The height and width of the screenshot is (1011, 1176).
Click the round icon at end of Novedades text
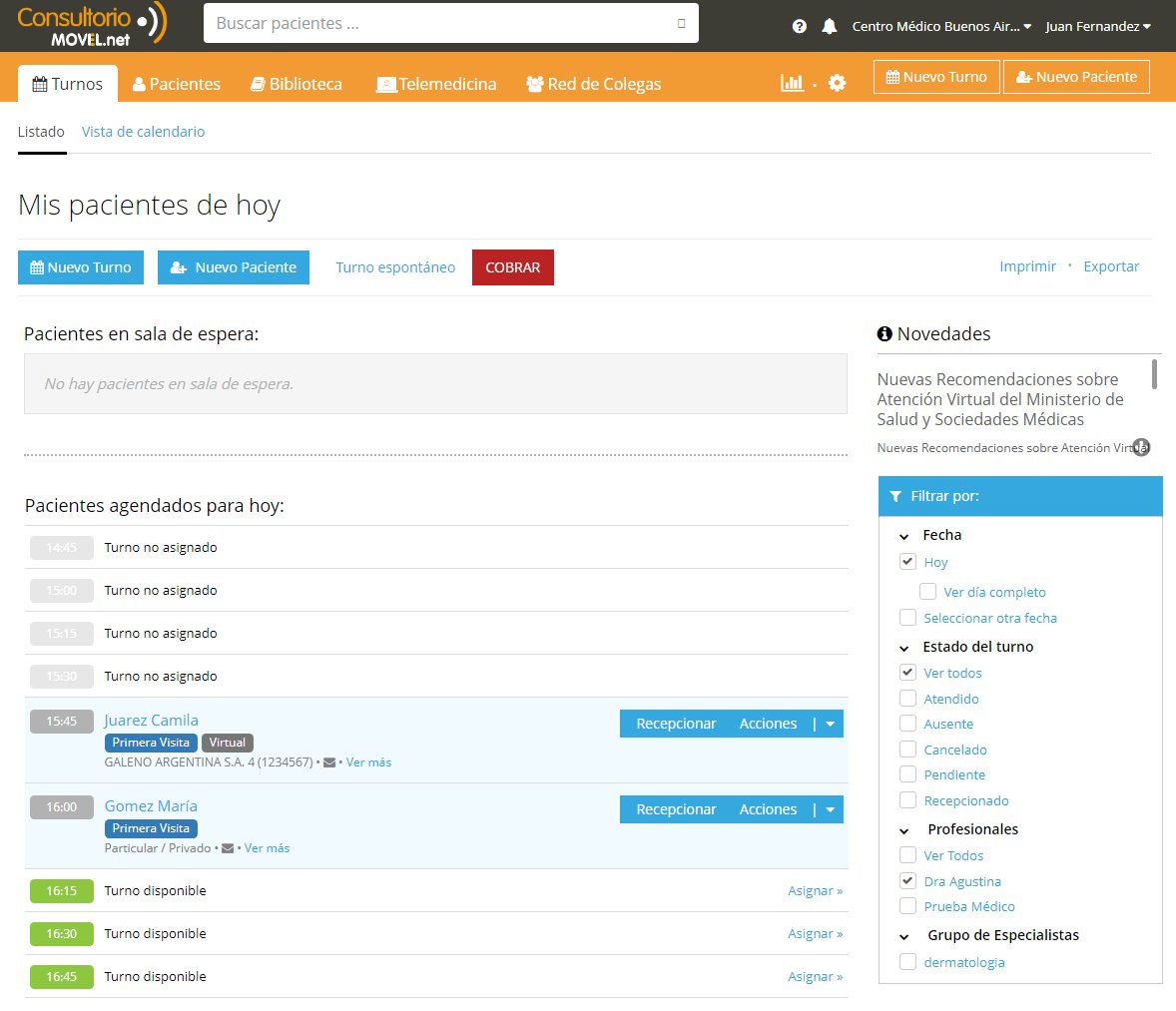coord(1141,448)
